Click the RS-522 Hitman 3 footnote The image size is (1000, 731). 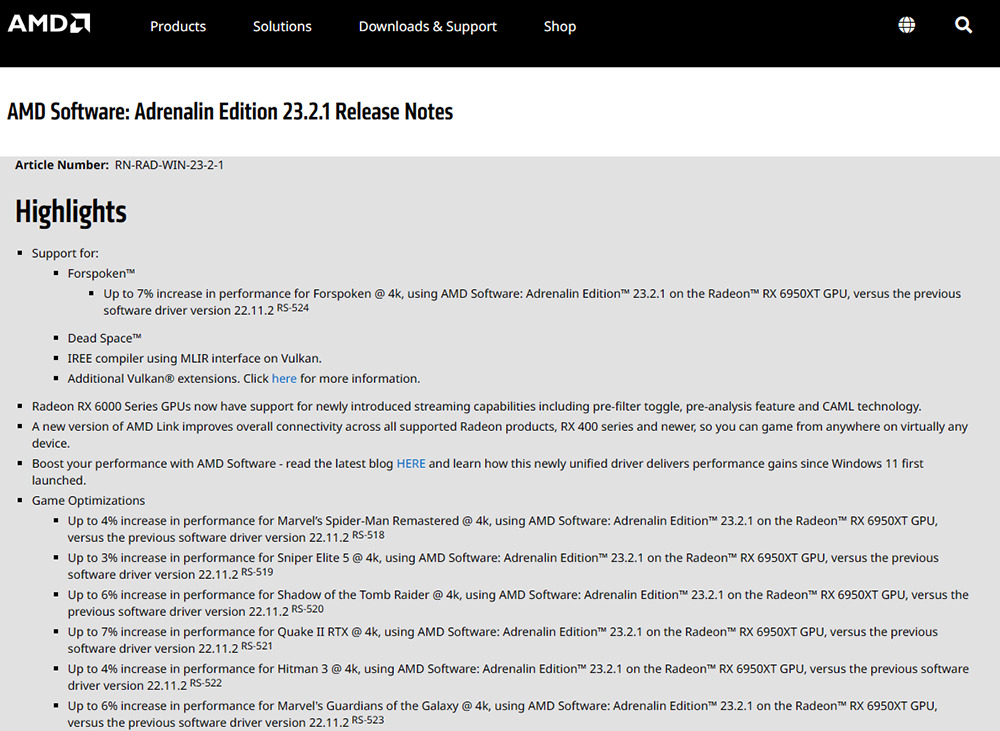(205, 683)
